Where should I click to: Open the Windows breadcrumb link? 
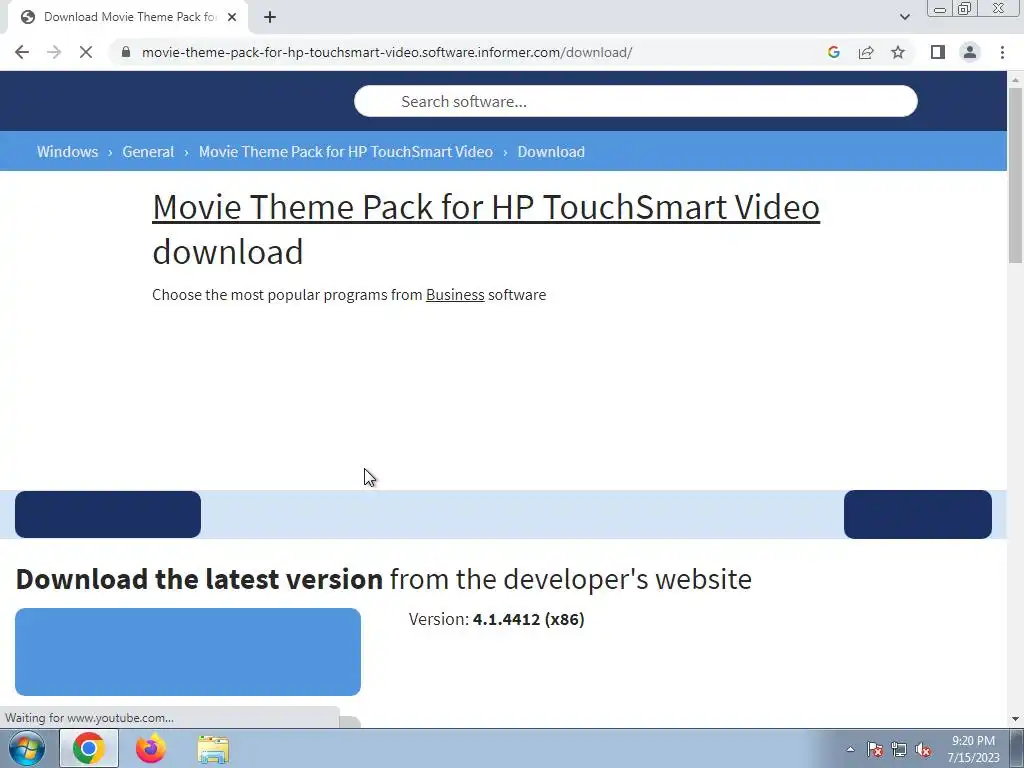(67, 152)
